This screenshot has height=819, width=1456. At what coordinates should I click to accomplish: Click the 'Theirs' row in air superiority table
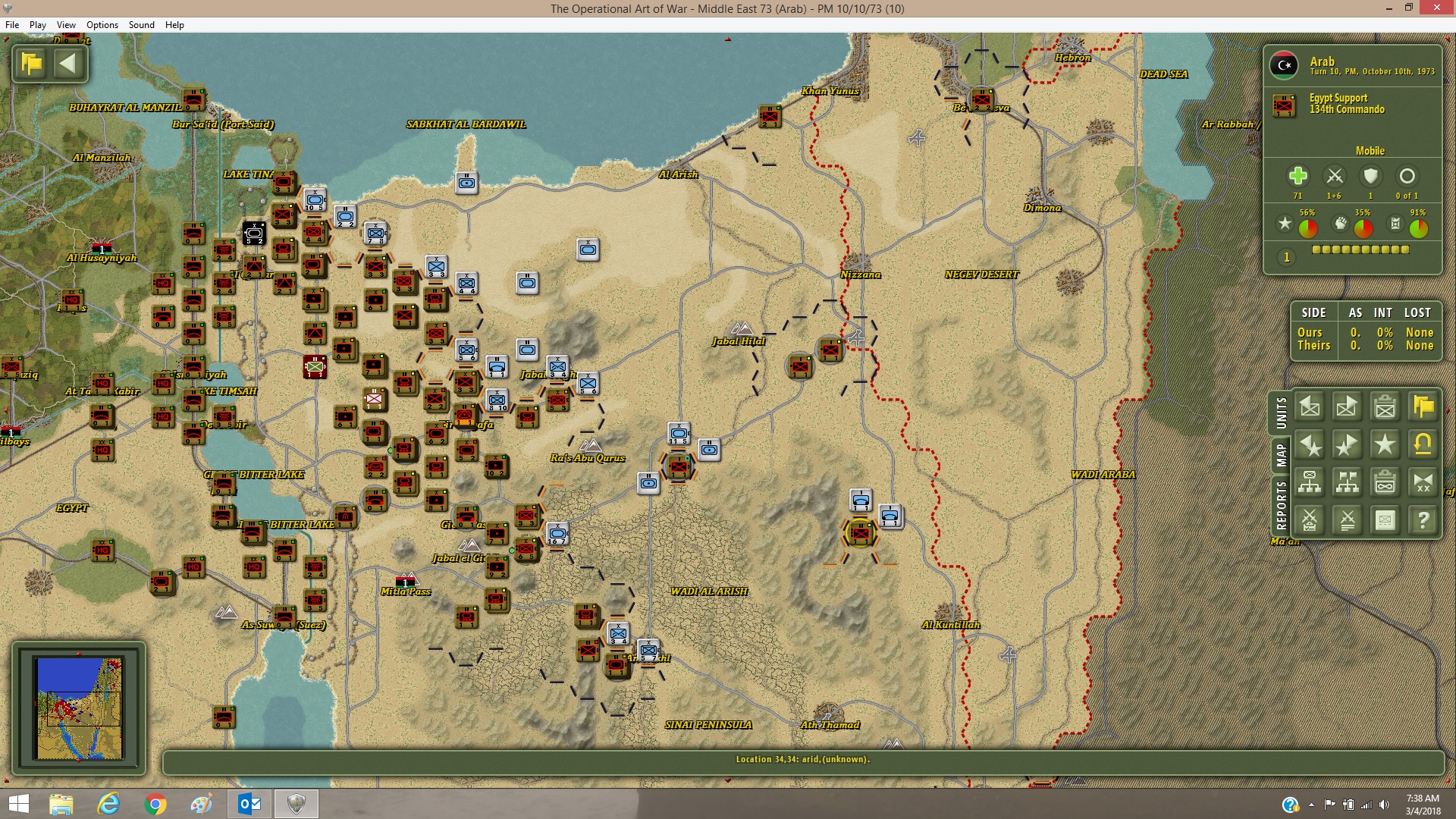click(x=1365, y=345)
